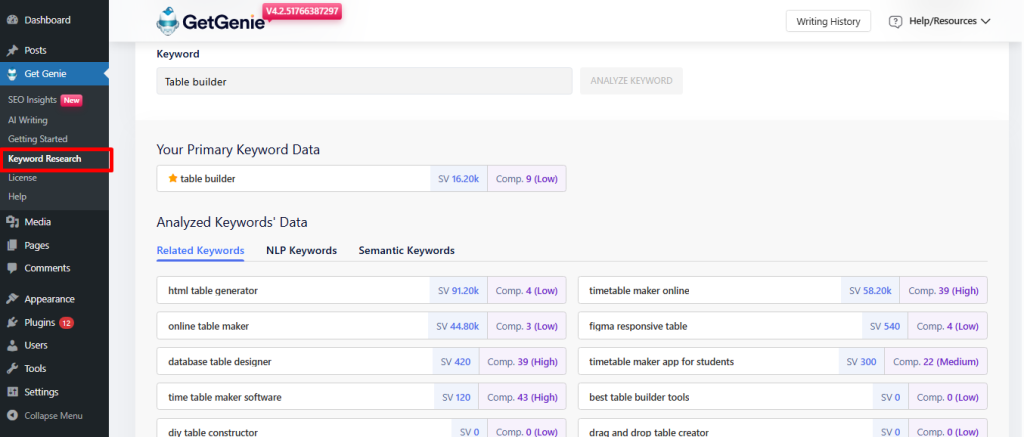1024x437 pixels.
Task: Select drag and drop table creator keyword
Action: click(782, 428)
